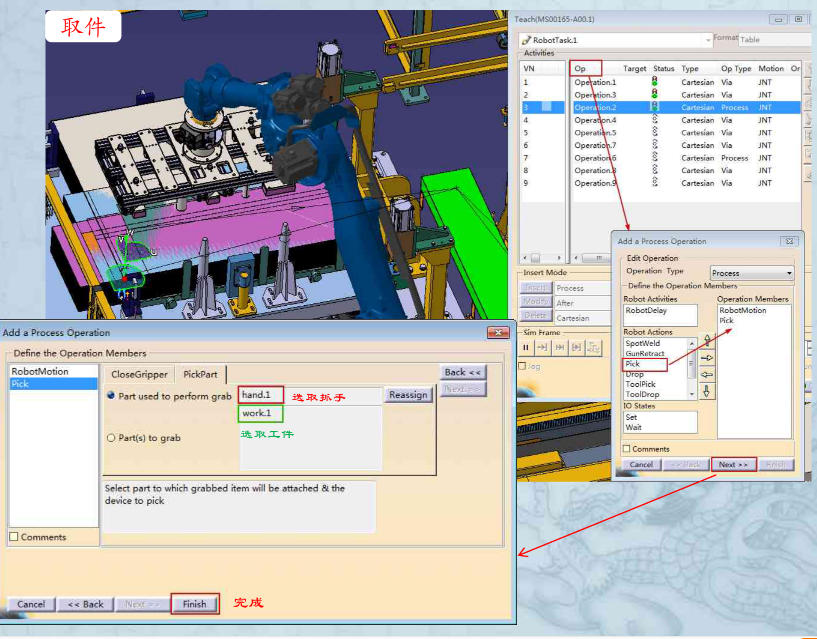Pause simulation in the Sim Frame controls
This screenshot has width=817, height=639.
(x=526, y=348)
